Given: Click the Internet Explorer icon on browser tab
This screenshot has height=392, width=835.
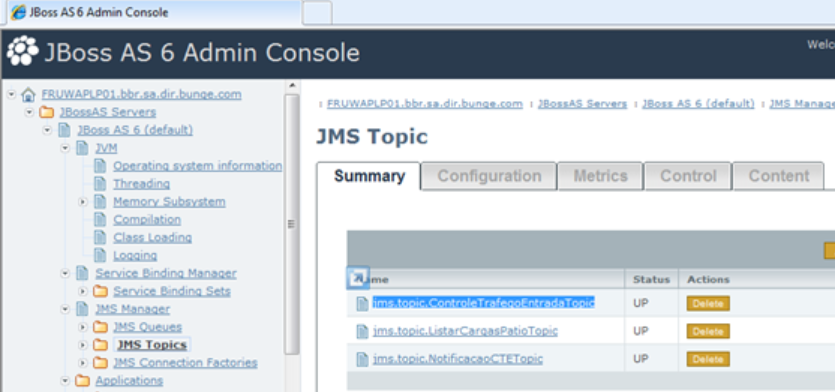Looking at the screenshot, I should pos(18,12).
